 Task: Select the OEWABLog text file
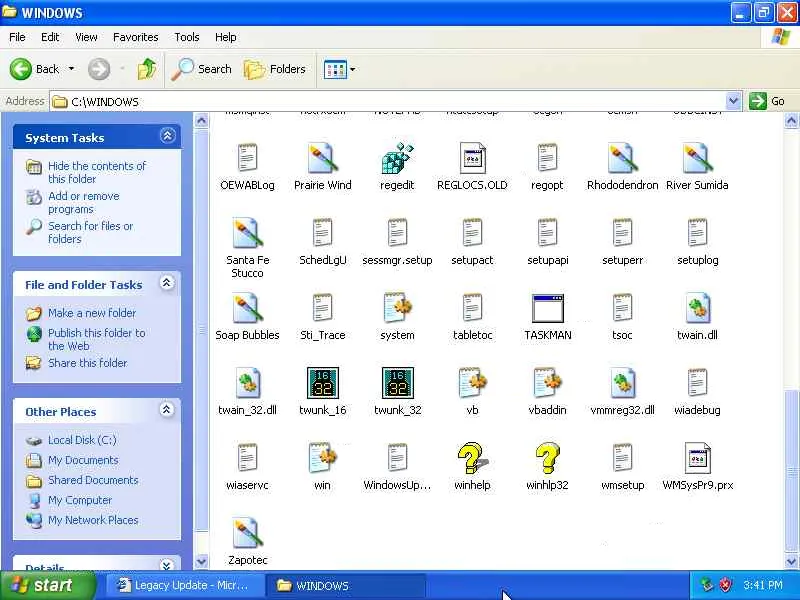point(247,158)
